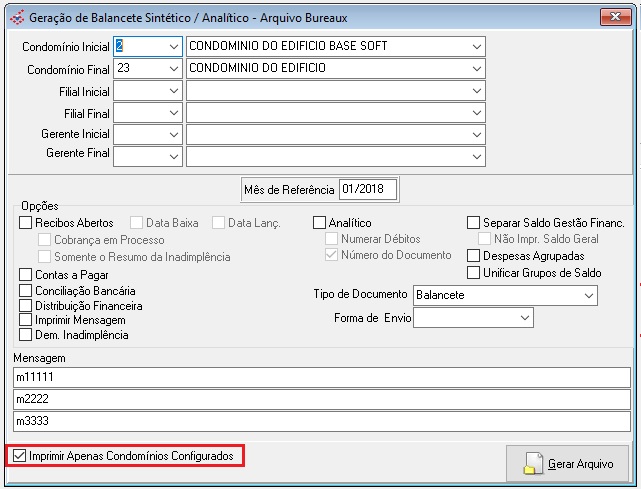Click the Mês de Referência field
Screen dimensions: 641x489
pos(367,189)
